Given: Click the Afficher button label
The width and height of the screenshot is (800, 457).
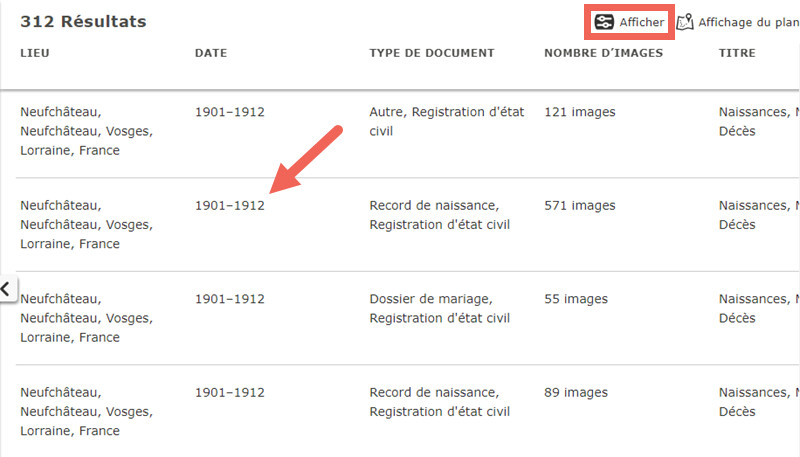Looking at the screenshot, I should click(x=642, y=22).
